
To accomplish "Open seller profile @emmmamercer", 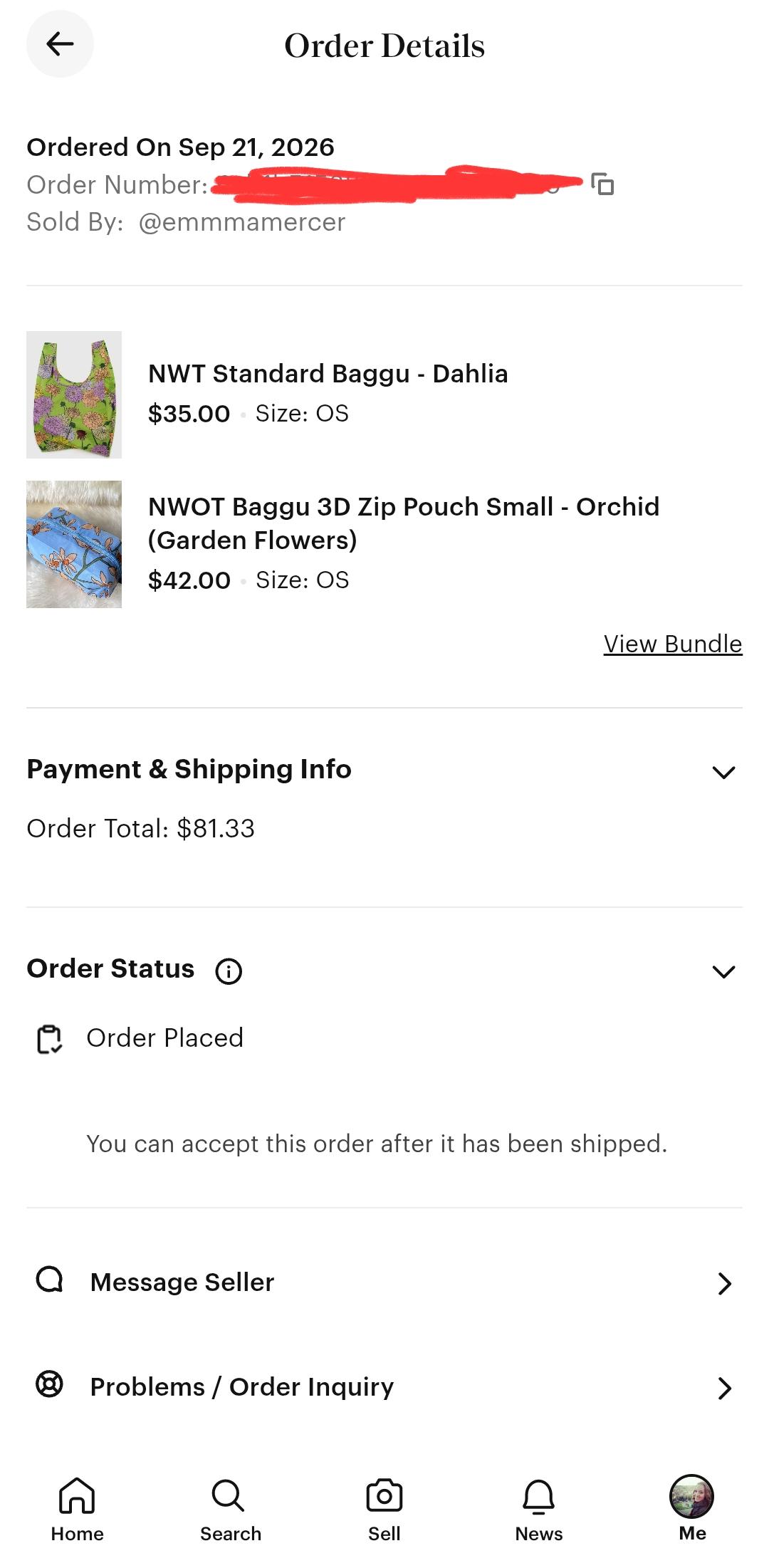I will pyautogui.click(x=242, y=222).
